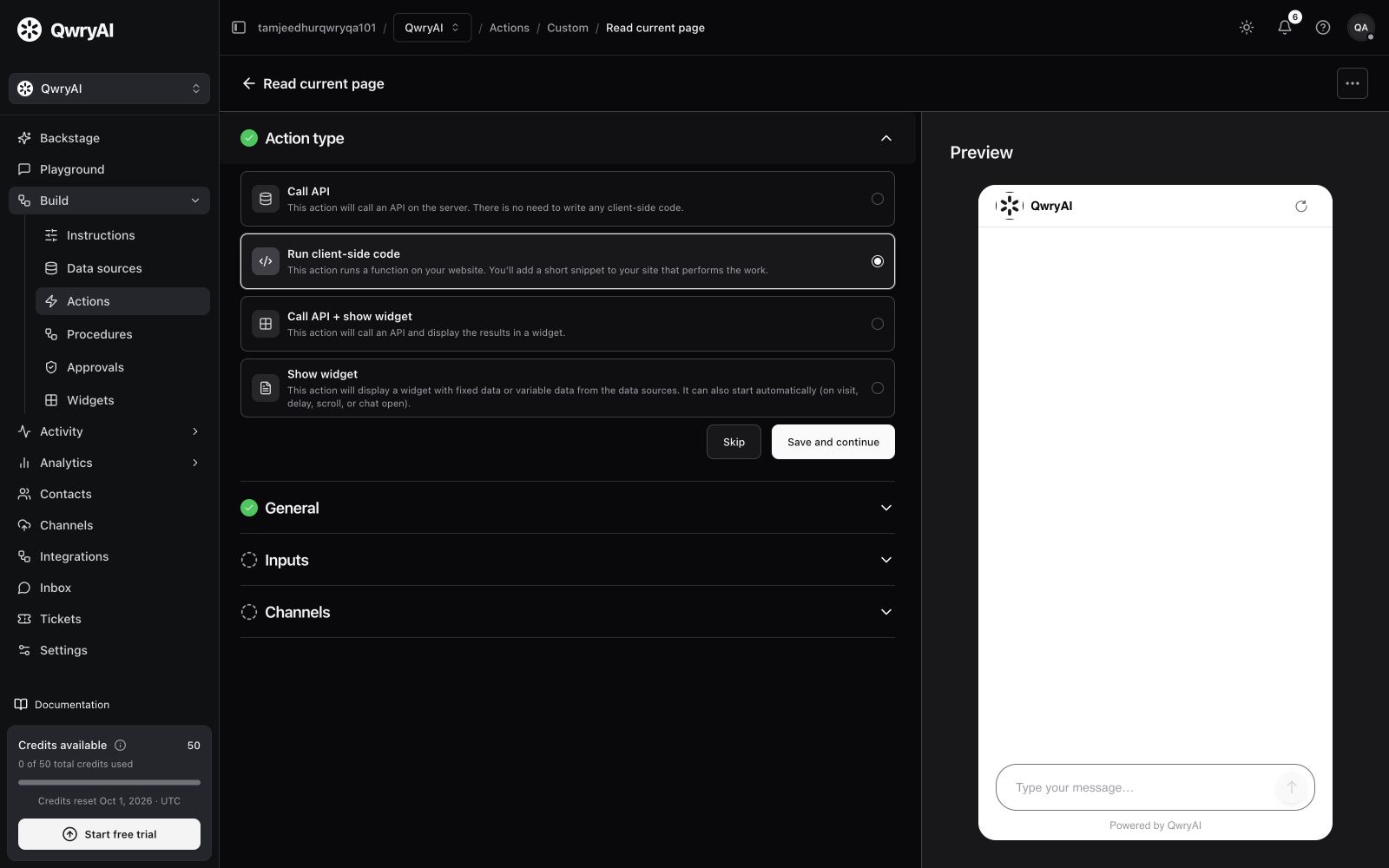Open the QA user avatar menu
Screen dimensions: 1389x868
point(1360,28)
